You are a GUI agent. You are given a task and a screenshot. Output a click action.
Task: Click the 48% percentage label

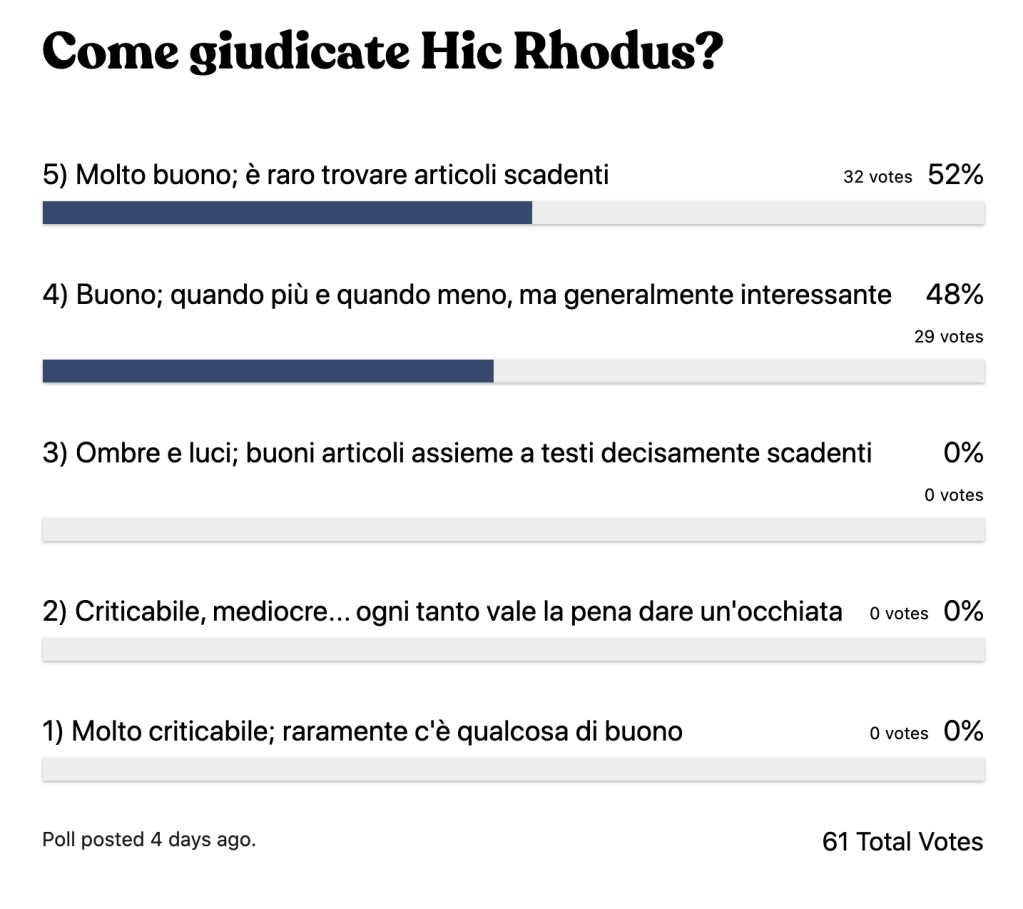click(x=955, y=295)
